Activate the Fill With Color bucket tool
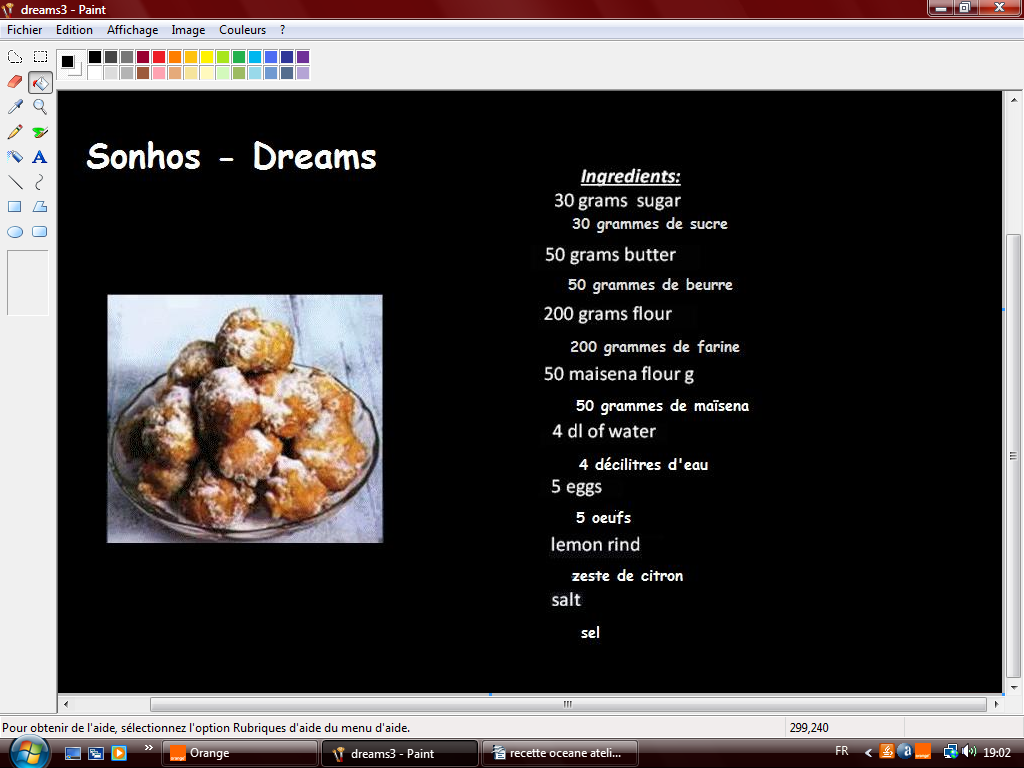The width and height of the screenshot is (1024, 768). coord(40,82)
